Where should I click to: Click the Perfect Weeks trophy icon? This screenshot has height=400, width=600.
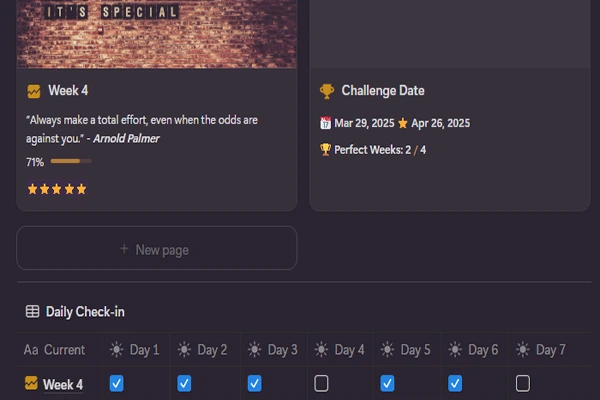[x=325, y=150]
